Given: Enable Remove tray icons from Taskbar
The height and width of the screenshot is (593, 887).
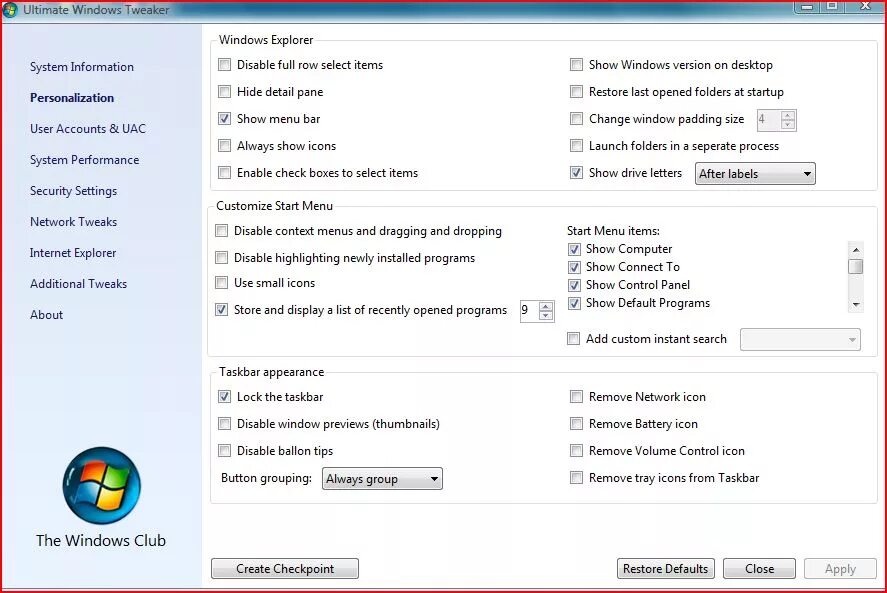Looking at the screenshot, I should pos(576,478).
